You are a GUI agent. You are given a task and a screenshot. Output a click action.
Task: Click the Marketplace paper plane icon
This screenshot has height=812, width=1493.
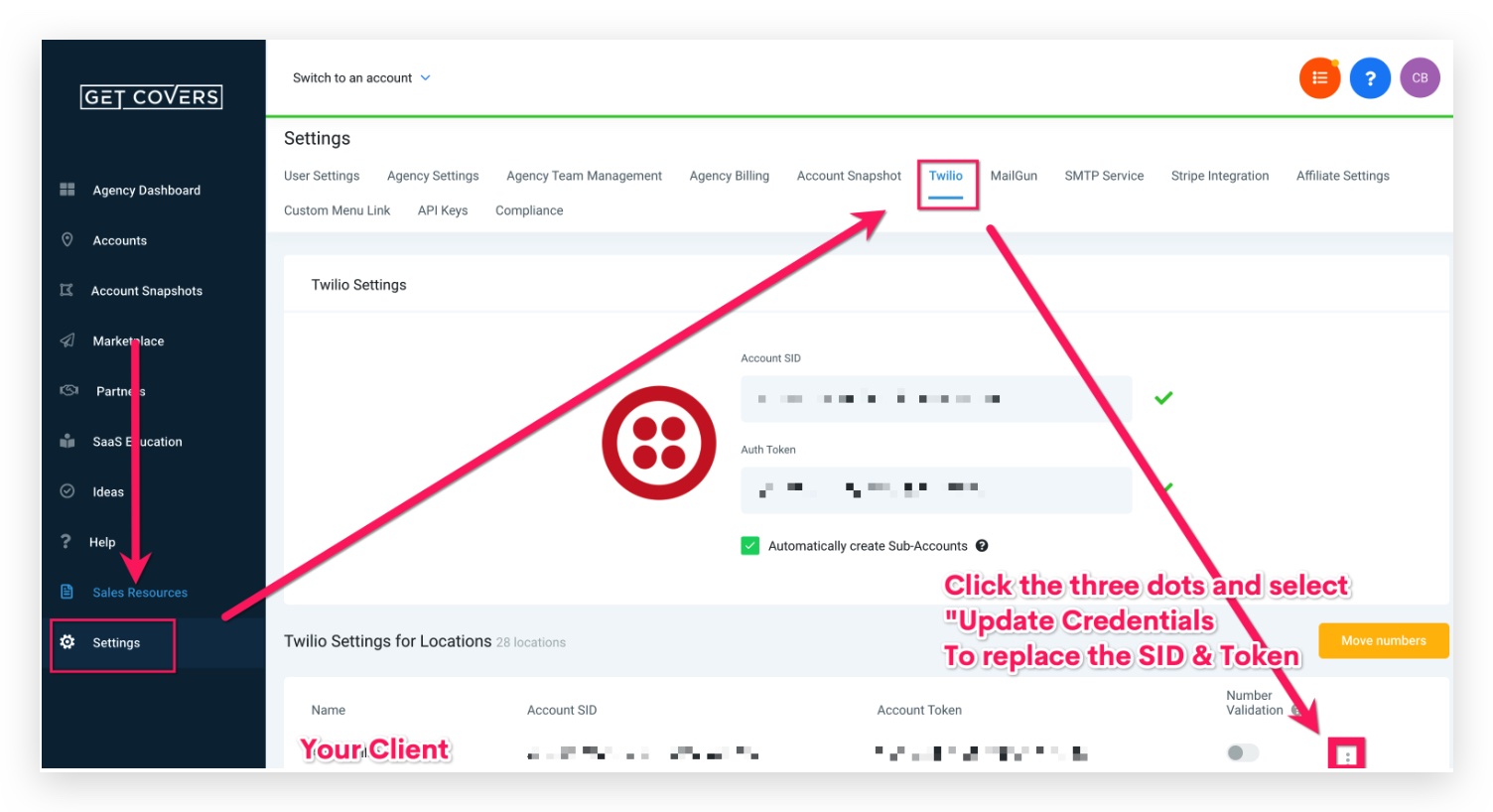(68, 340)
